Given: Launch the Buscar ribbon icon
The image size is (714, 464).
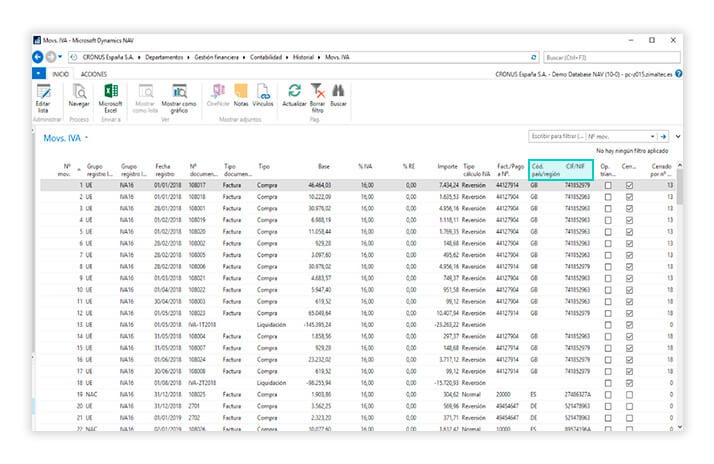Looking at the screenshot, I should (338, 92).
